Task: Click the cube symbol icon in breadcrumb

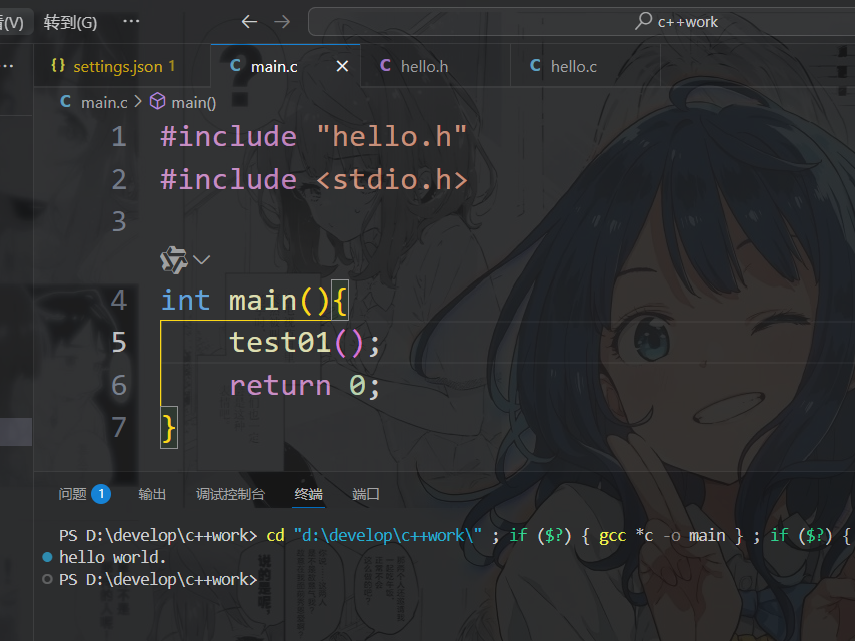Action: pyautogui.click(x=158, y=101)
